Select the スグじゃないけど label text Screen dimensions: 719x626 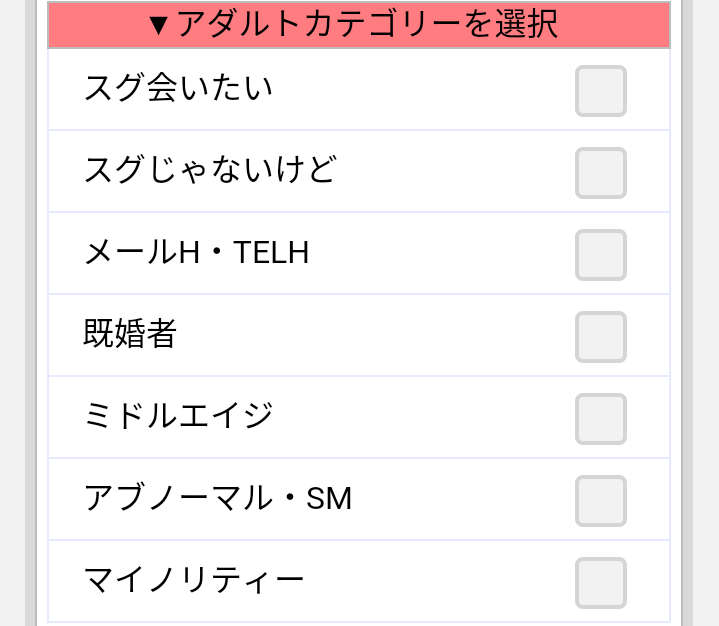click(x=210, y=171)
